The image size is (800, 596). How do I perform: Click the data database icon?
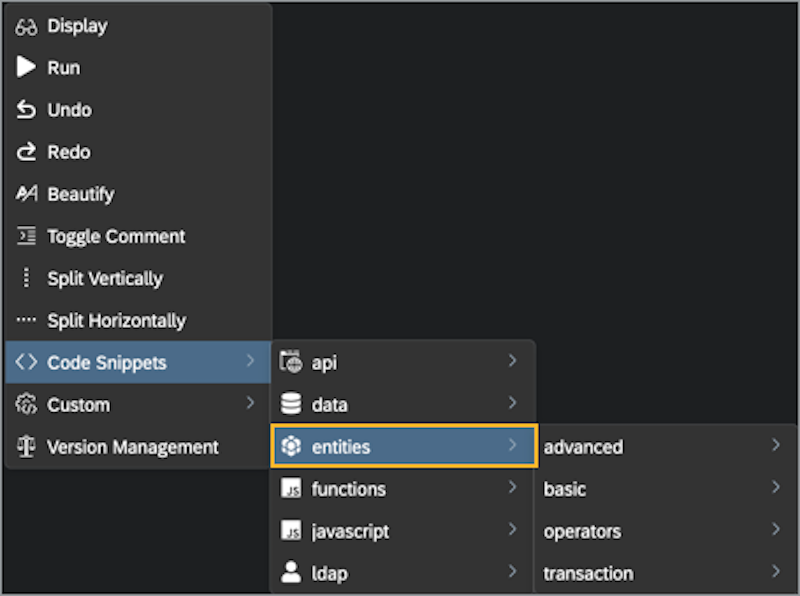(291, 404)
